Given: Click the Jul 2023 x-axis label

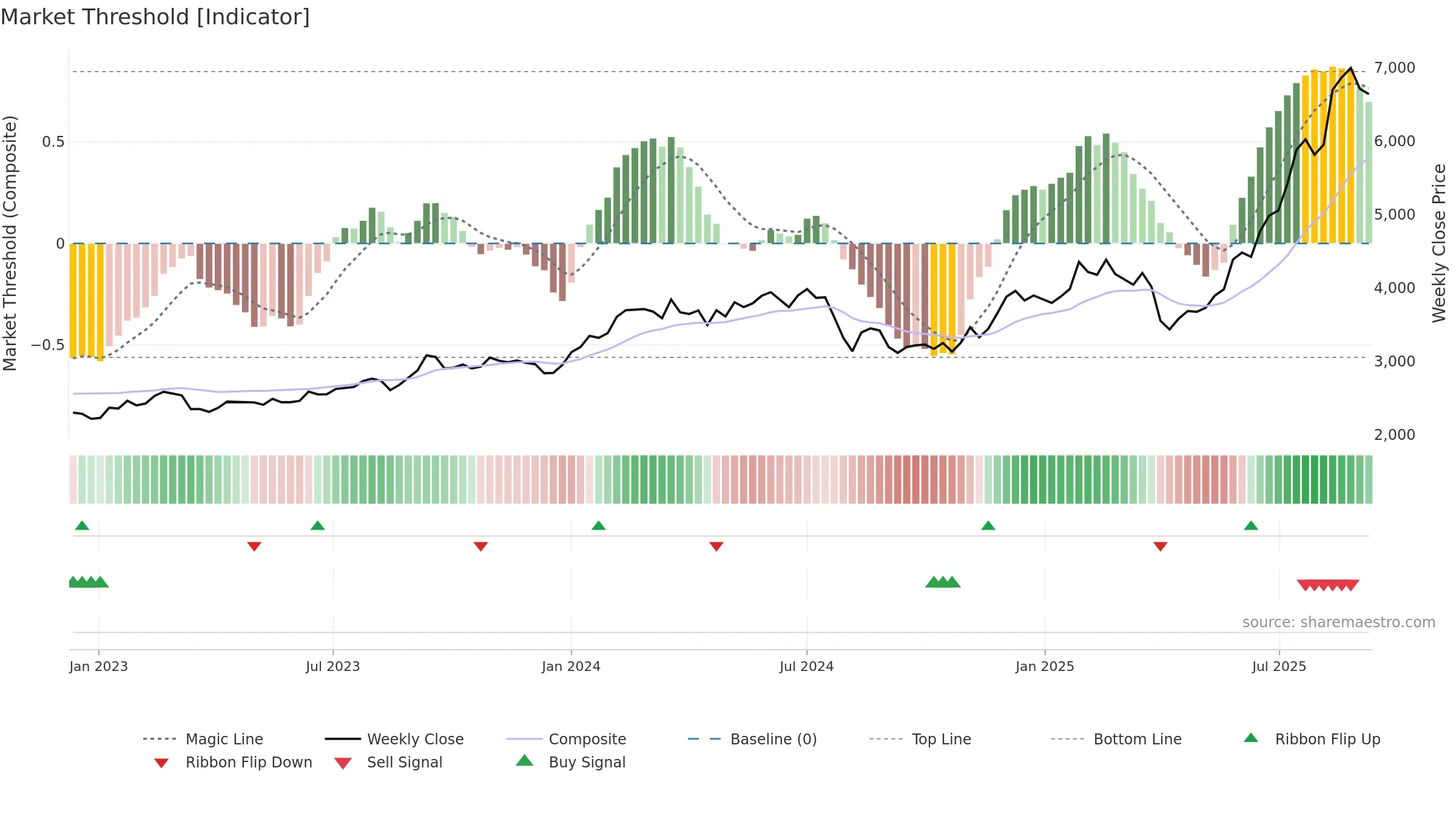Looking at the screenshot, I should click(x=333, y=666).
